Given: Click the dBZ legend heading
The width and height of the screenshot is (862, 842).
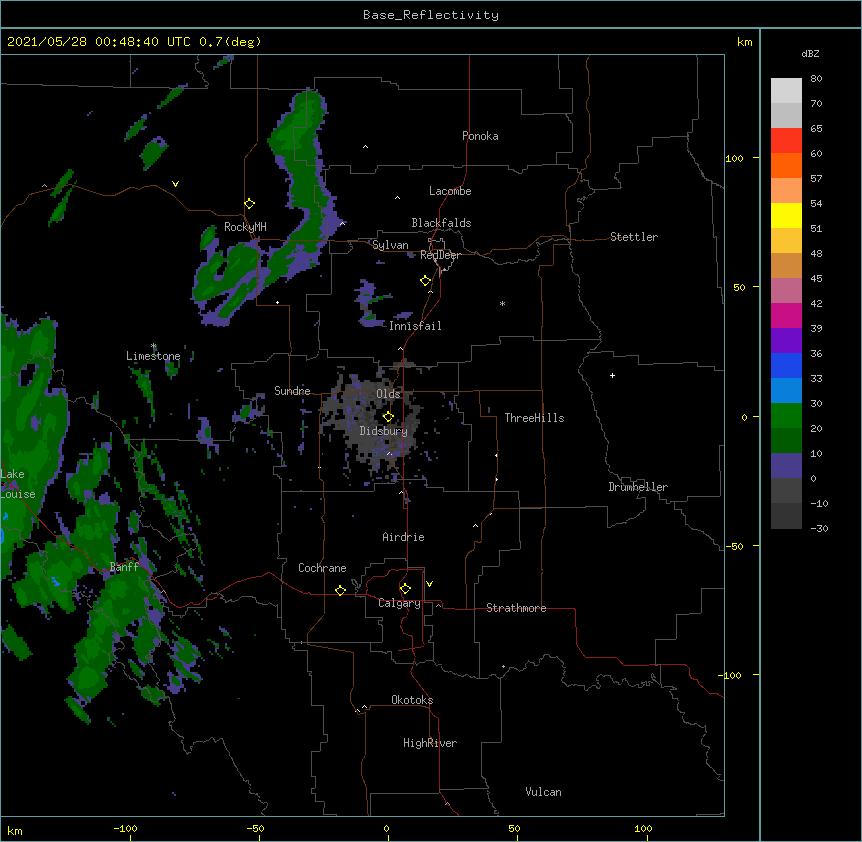Looking at the screenshot, I should (x=810, y=54).
